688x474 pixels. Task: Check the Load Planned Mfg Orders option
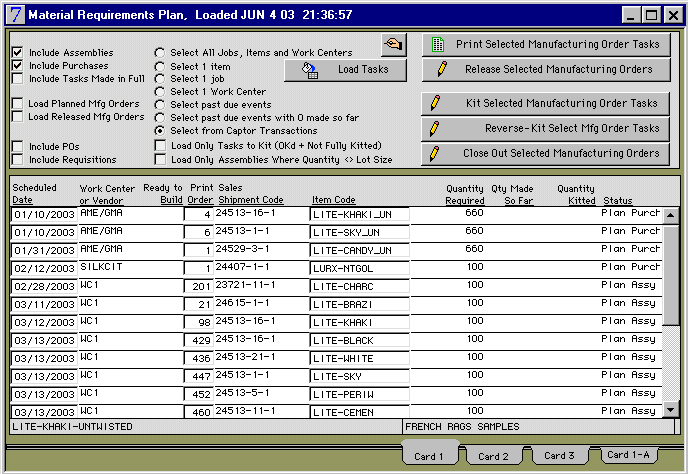coord(18,103)
